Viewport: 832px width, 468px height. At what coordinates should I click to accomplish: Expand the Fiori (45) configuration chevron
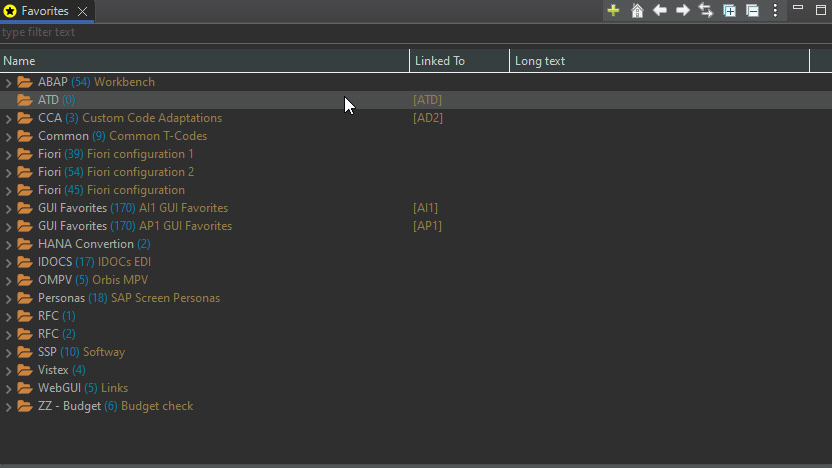point(8,190)
